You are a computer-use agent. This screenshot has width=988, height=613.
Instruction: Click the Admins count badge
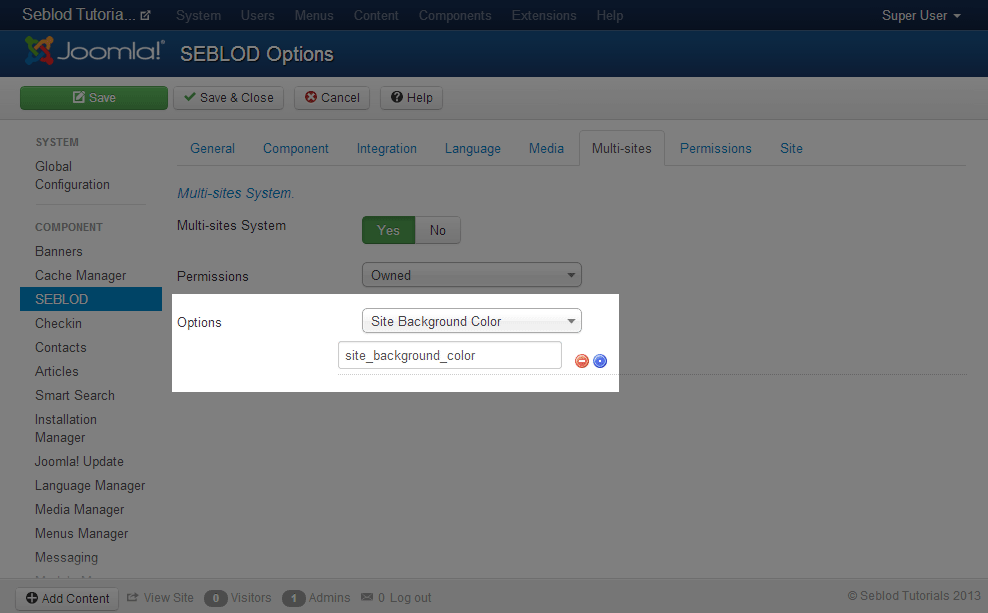[x=294, y=598]
